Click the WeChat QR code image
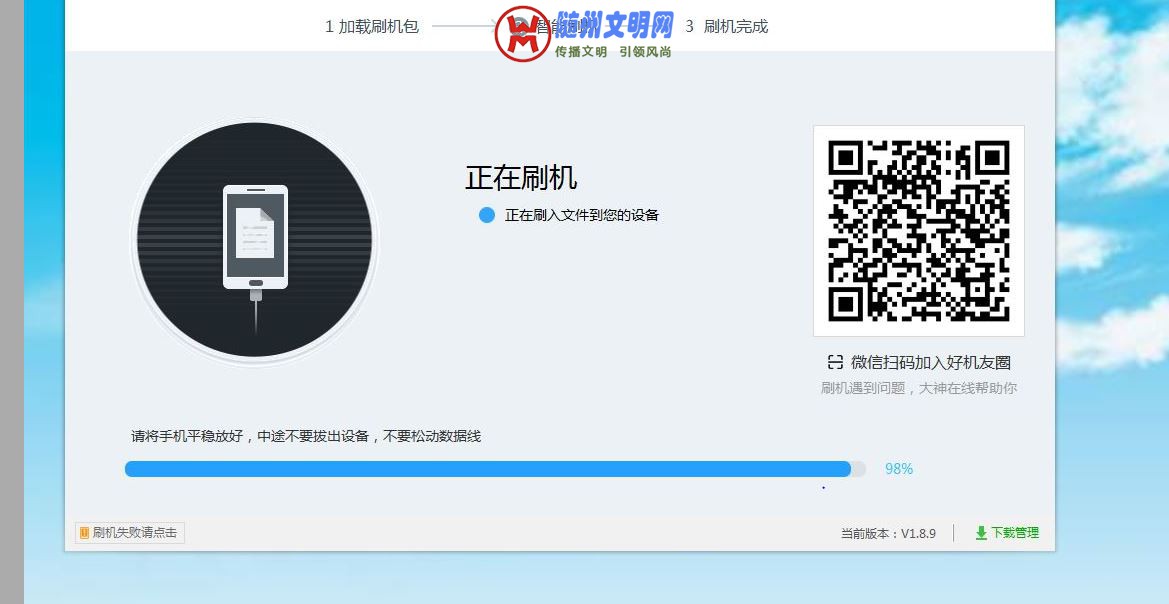 click(x=918, y=230)
